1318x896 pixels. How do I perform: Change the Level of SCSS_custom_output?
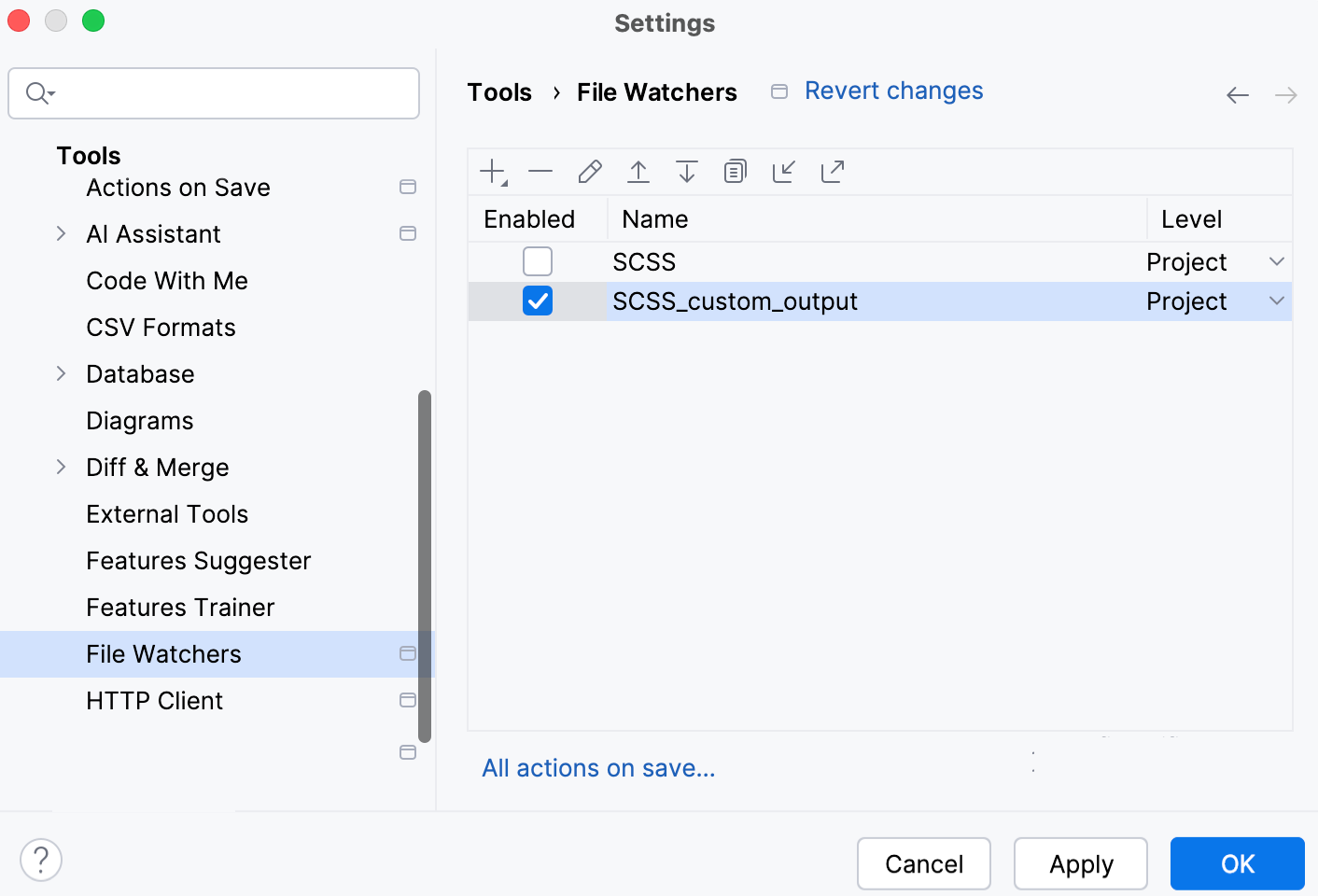click(1276, 301)
